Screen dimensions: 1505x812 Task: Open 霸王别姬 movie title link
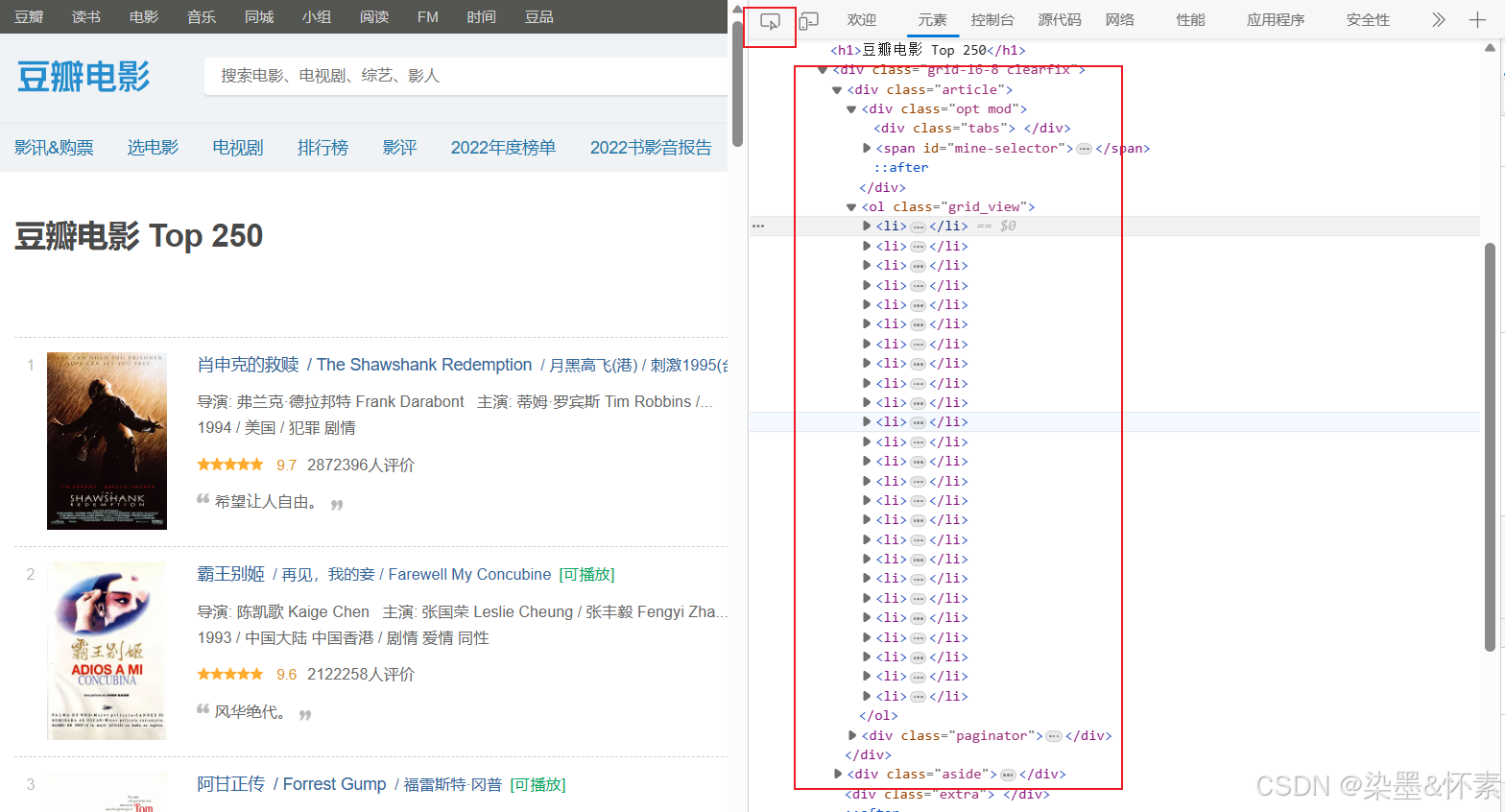pos(230,574)
